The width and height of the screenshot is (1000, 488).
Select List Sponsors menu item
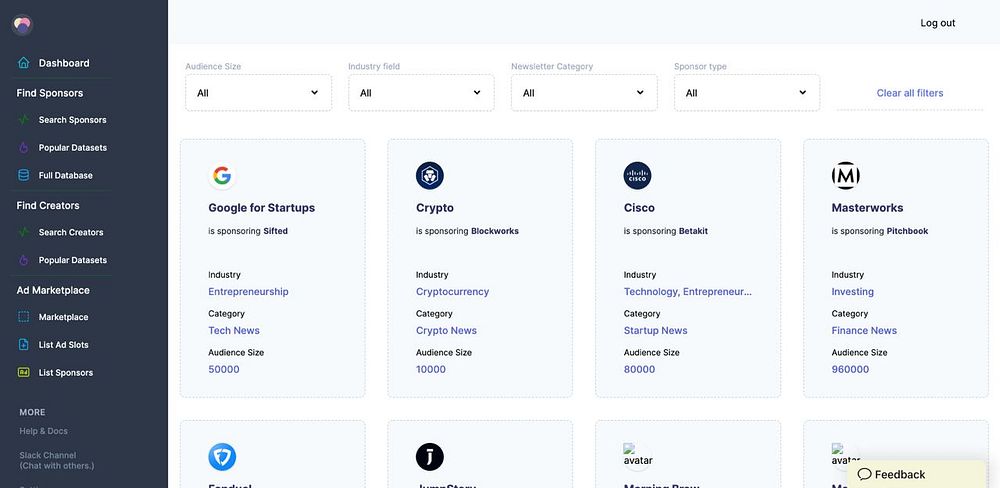[66, 373]
